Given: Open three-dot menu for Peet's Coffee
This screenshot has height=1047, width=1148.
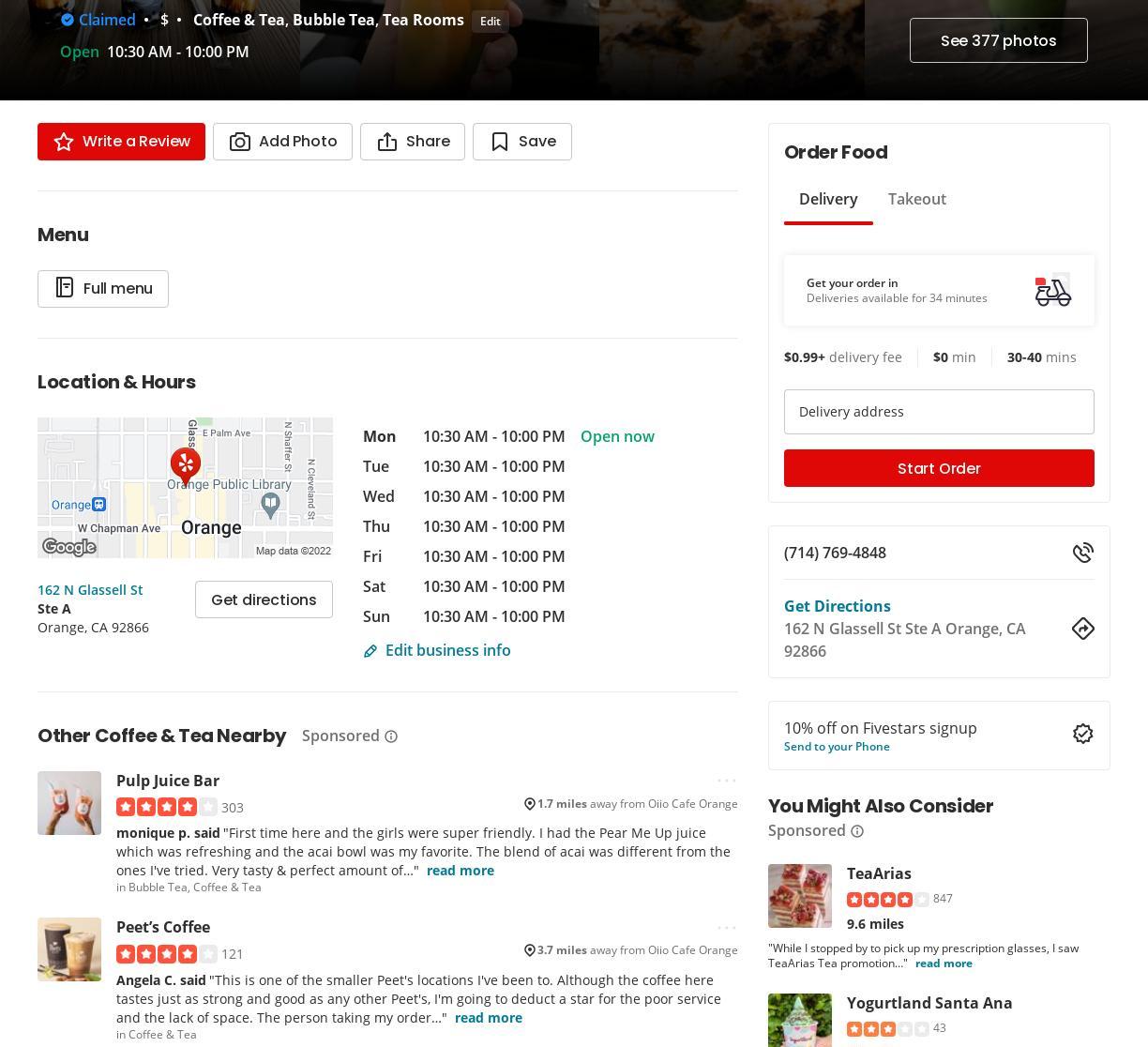Looking at the screenshot, I should click(x=727, y=928).
